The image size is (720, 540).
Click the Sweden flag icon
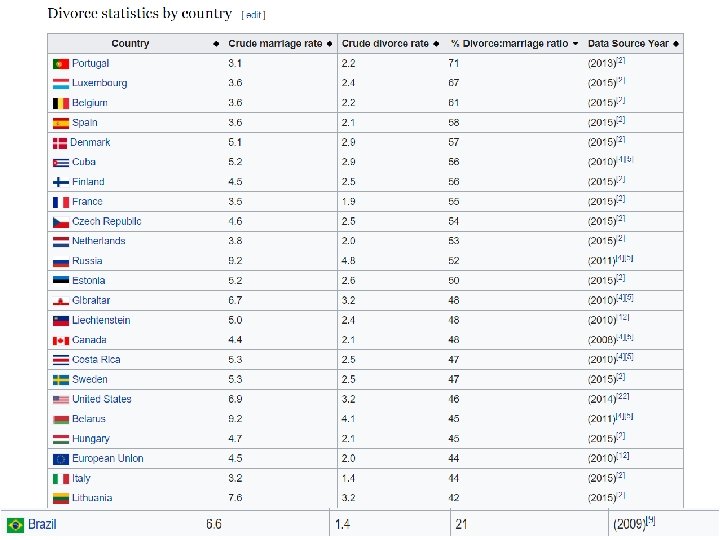[x=60, y=380]
